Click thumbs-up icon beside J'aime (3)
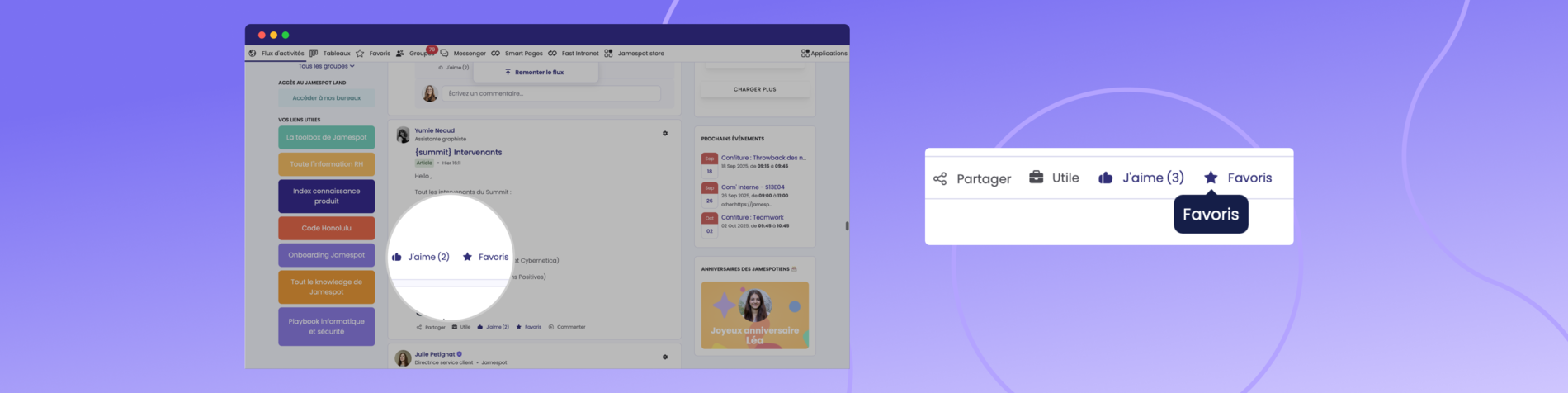1568x393 pixels. [x=1106, y=178]
